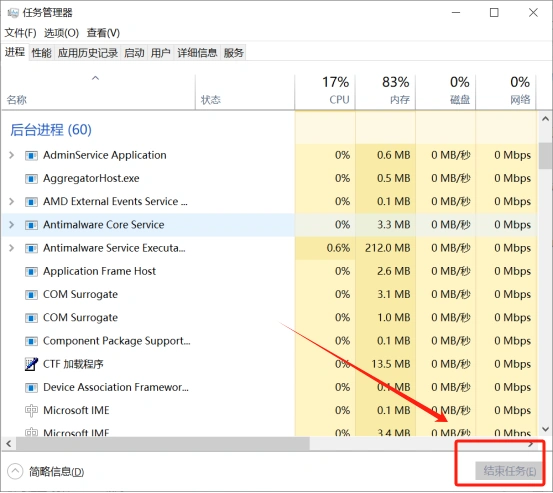Click the Device Association Framework icon
The image size is (553, 493).
pos(31,388)
